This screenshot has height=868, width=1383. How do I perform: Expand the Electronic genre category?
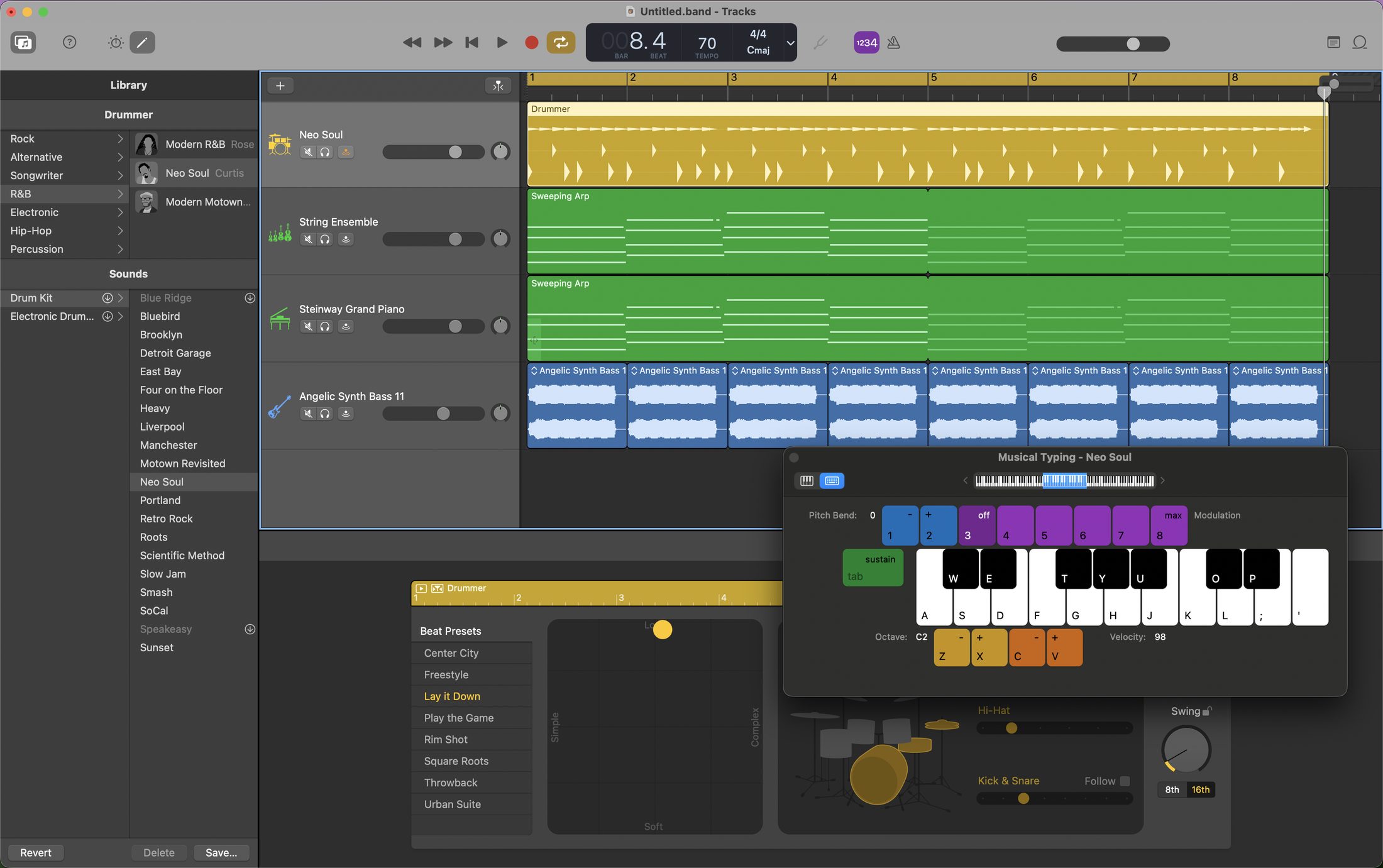pyautogui.click(x=120, y=212)
